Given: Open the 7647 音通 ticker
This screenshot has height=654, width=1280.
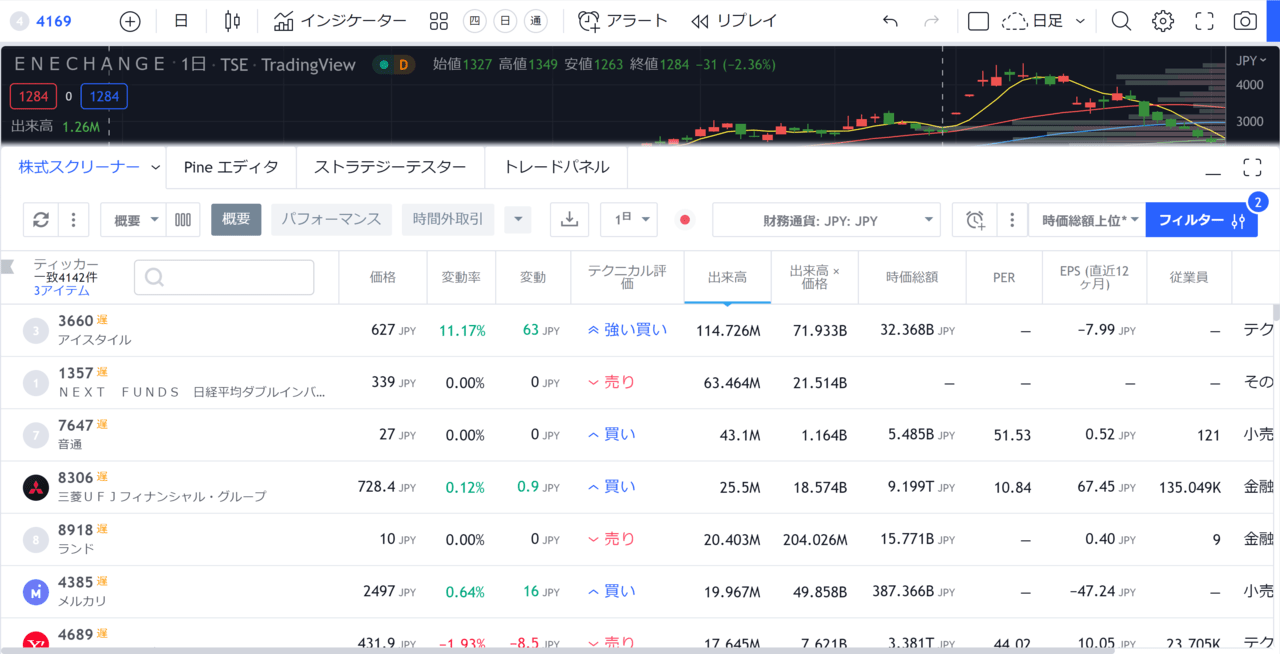Looking at the screenshot, I should click(76, 425).
